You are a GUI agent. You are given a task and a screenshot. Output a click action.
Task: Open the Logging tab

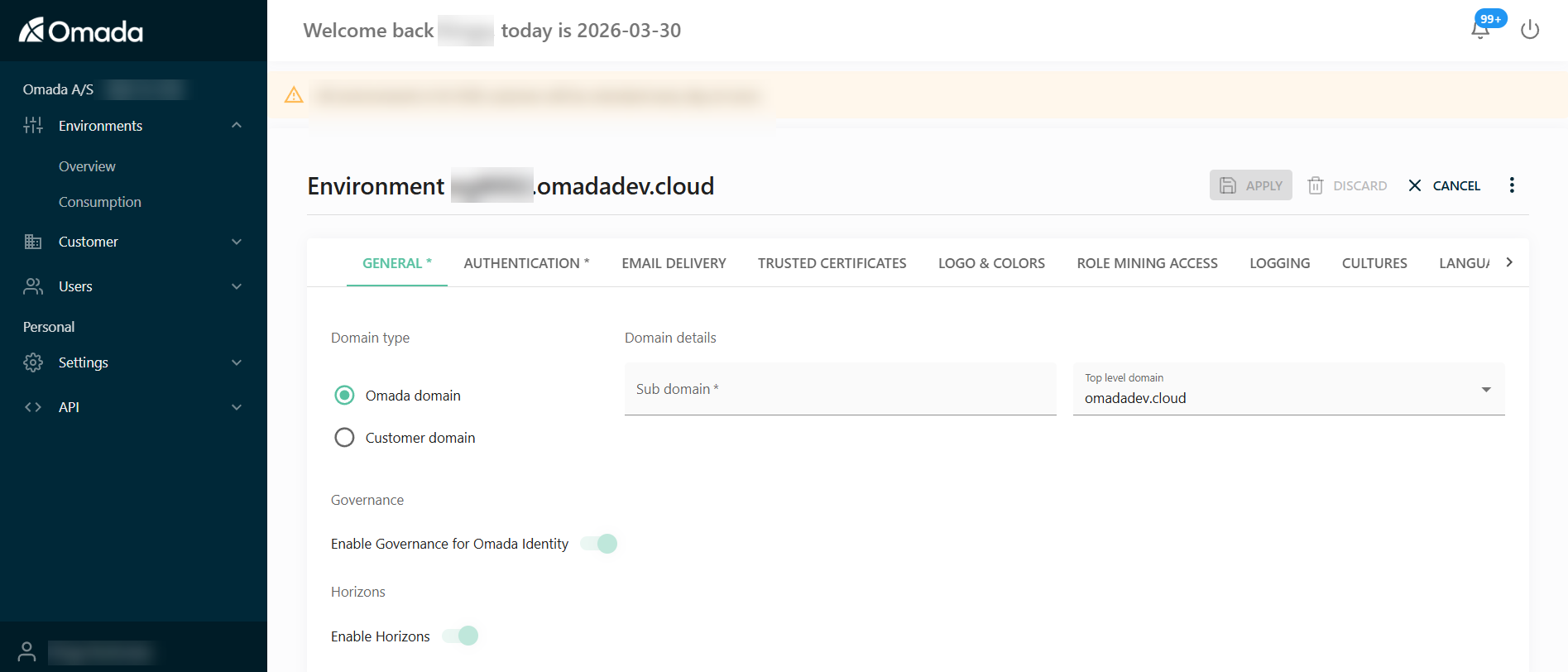[1279, 263]
